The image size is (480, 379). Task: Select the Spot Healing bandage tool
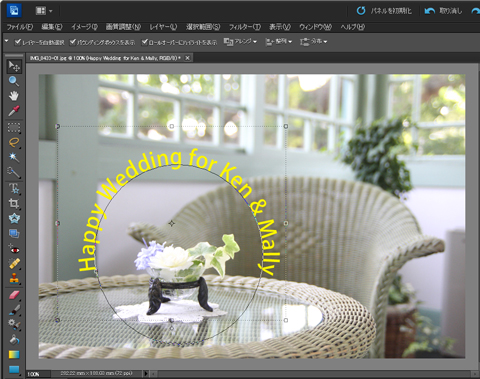coord(14,263)
